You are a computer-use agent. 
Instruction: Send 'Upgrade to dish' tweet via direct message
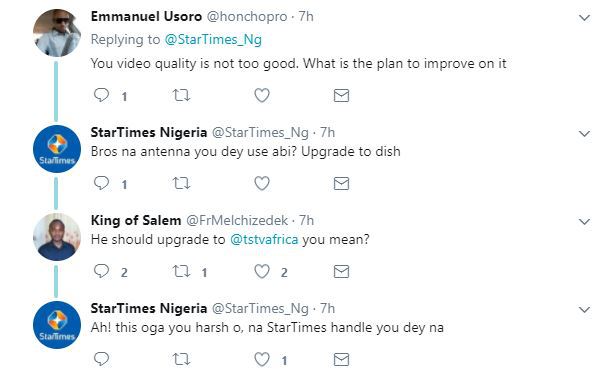point(341,183)
